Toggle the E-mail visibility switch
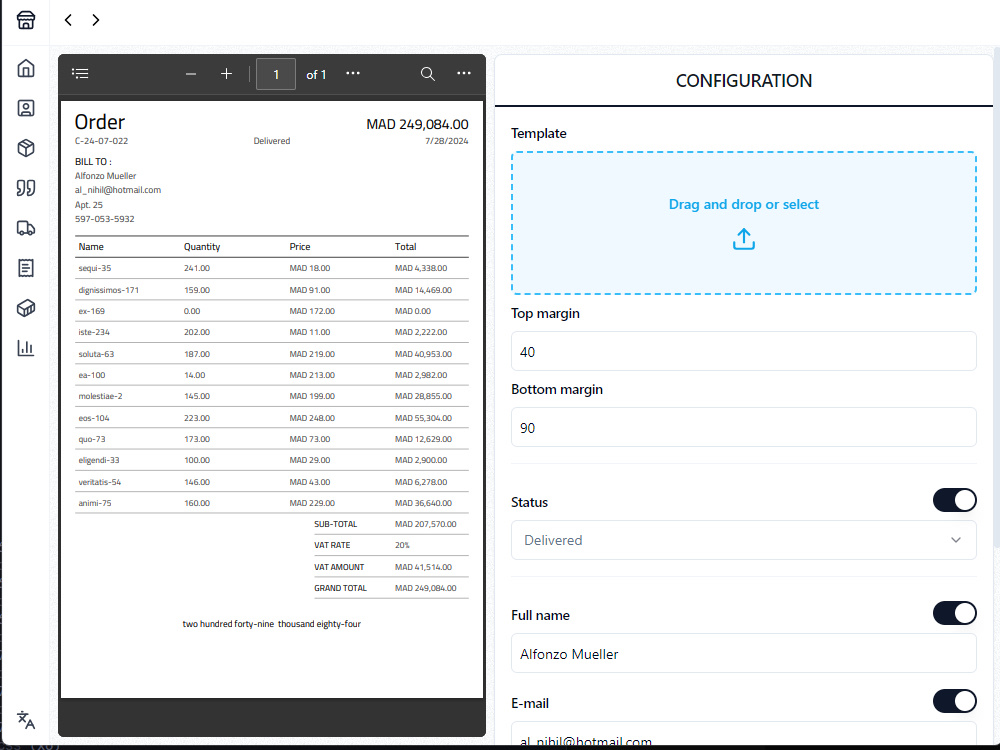This screenshot has width=1000, height=750. click(x=954, y=701)
